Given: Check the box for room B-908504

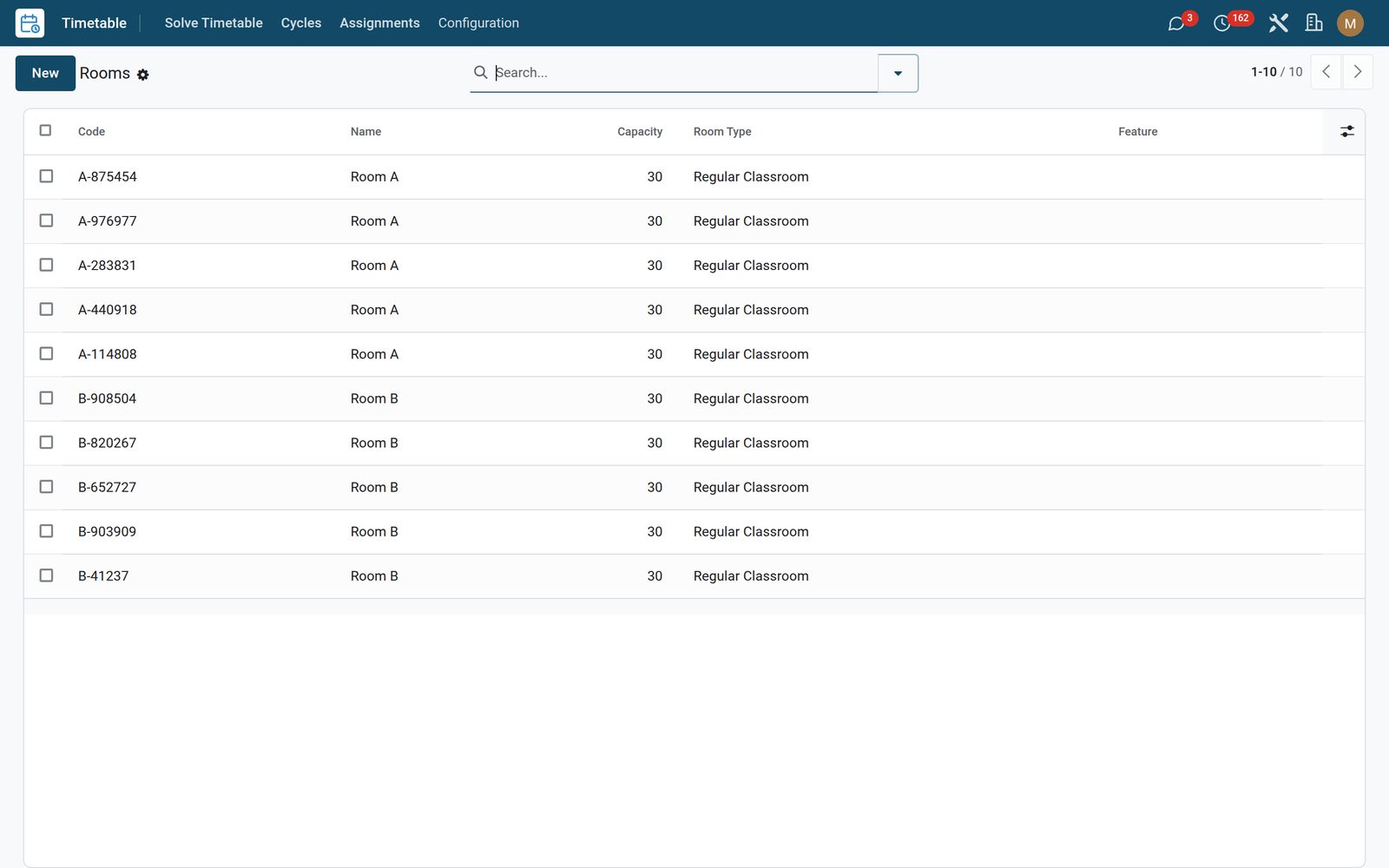Looking at the screenshot, I should tap(47, 398).
